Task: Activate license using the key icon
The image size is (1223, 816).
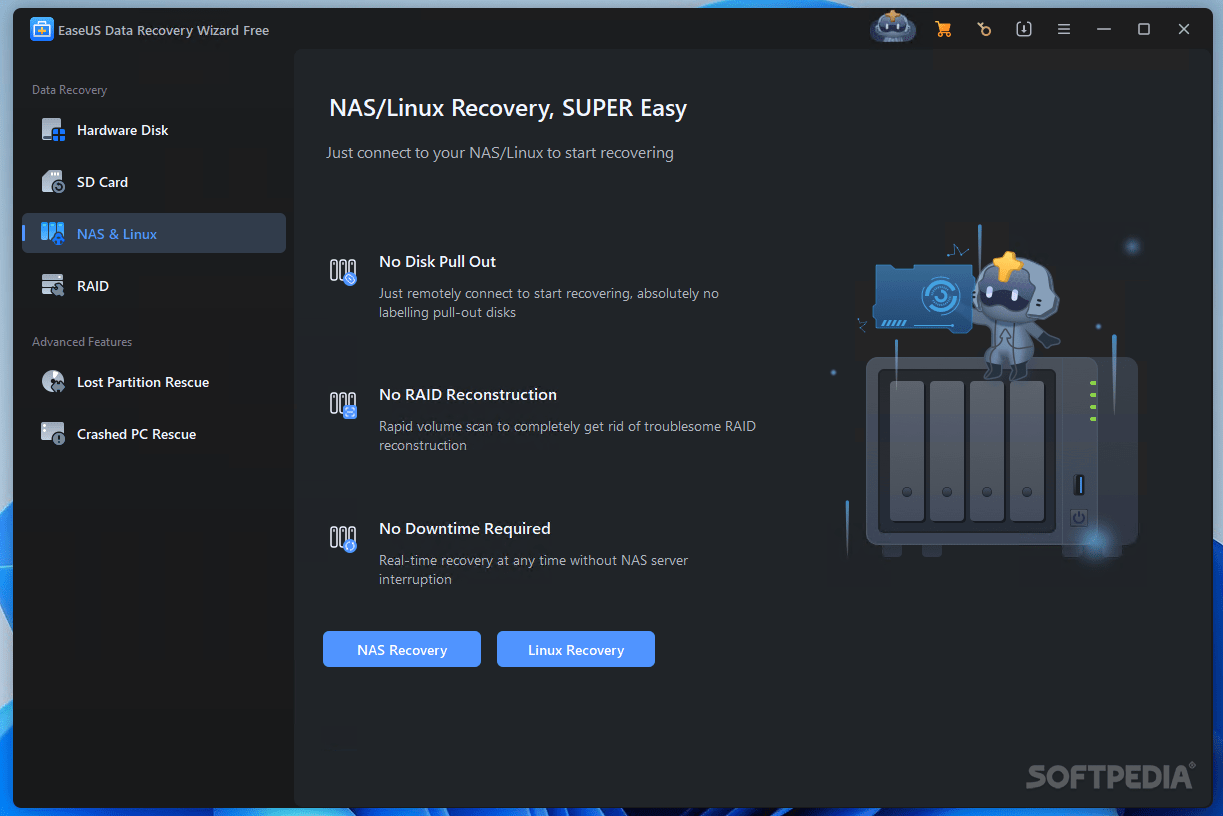Action: (x=984, y=29)
